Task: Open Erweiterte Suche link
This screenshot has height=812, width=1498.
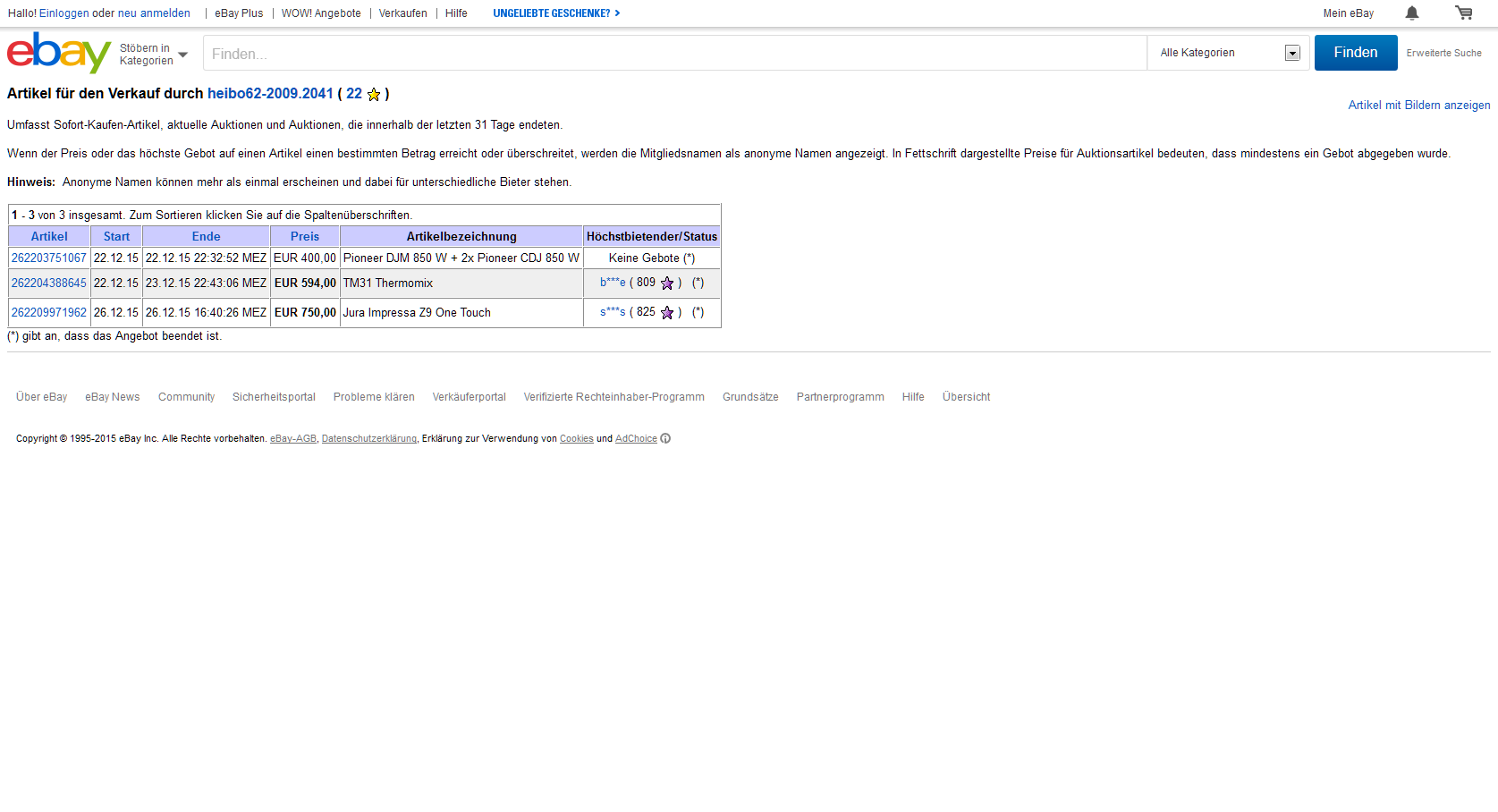Action: coord(1443,54)
